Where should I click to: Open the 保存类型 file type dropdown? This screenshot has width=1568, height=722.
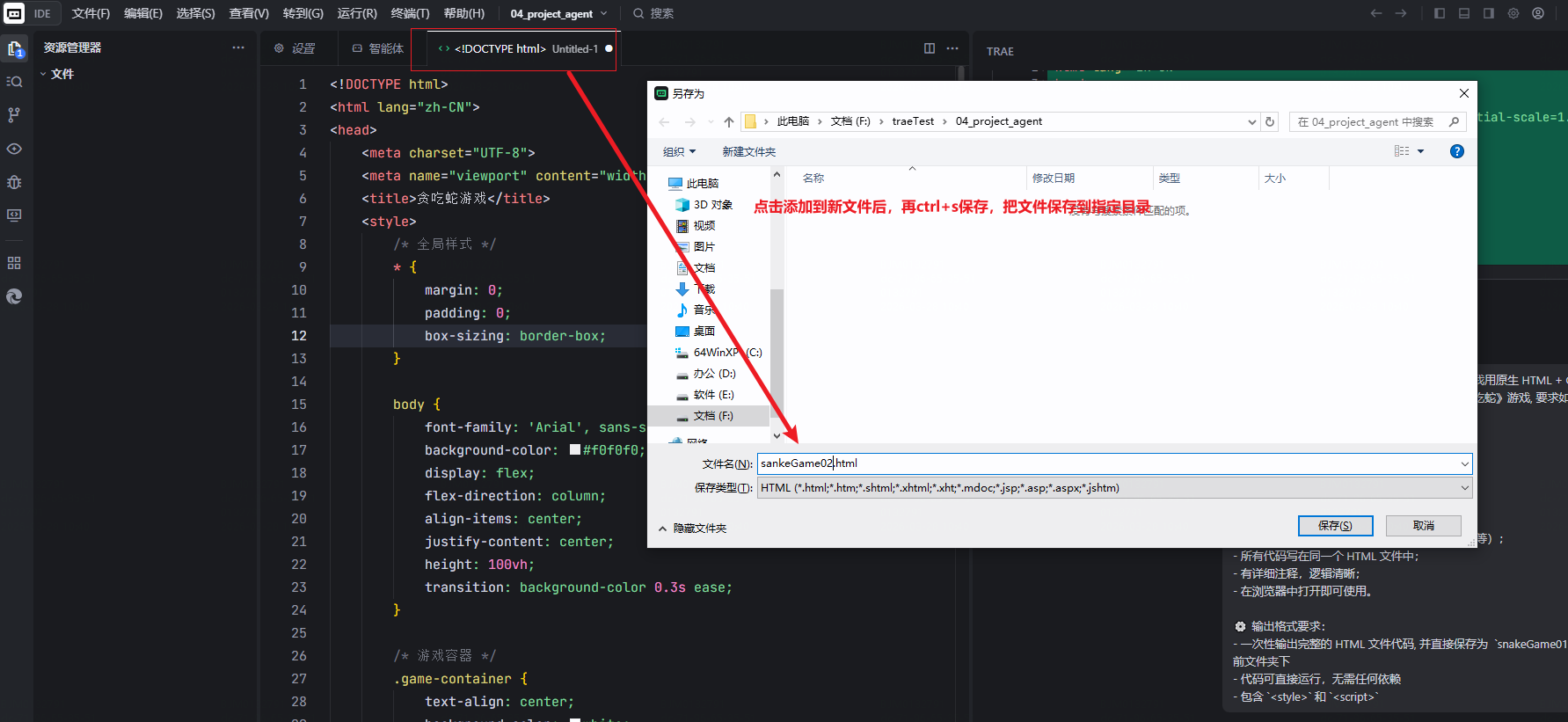click(1464, 487)
